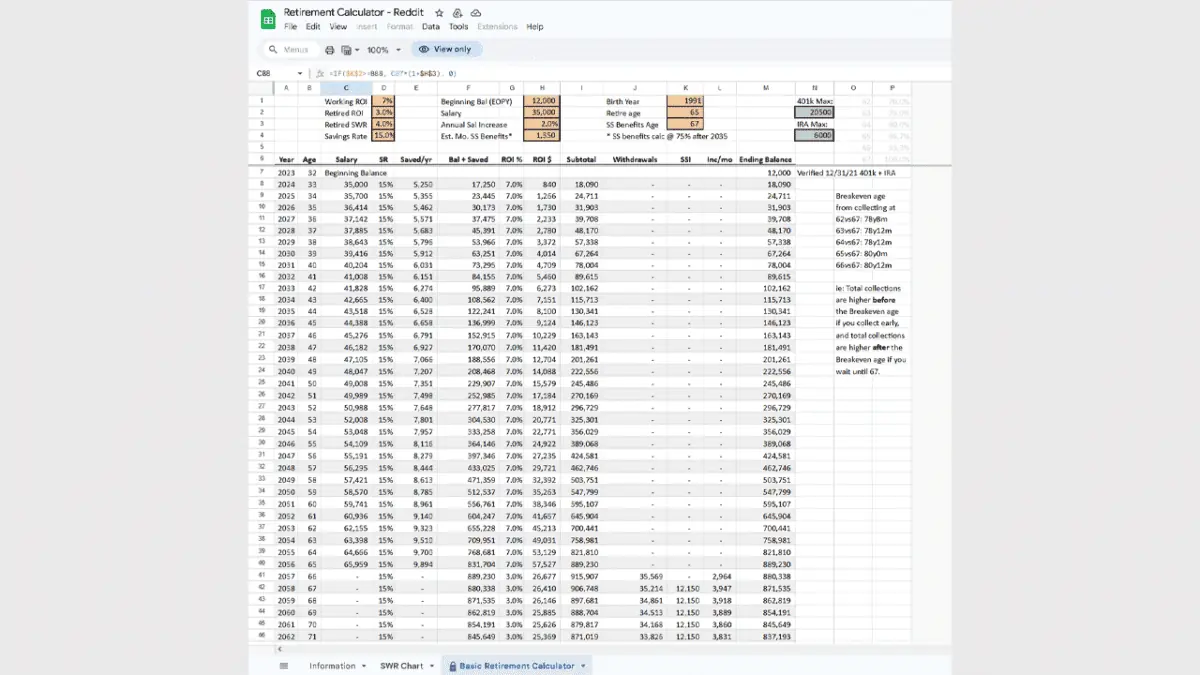Open the Information tab dropdown arrow
The width and height of the screenshot is (1200, 675).
tap(363, 666)
